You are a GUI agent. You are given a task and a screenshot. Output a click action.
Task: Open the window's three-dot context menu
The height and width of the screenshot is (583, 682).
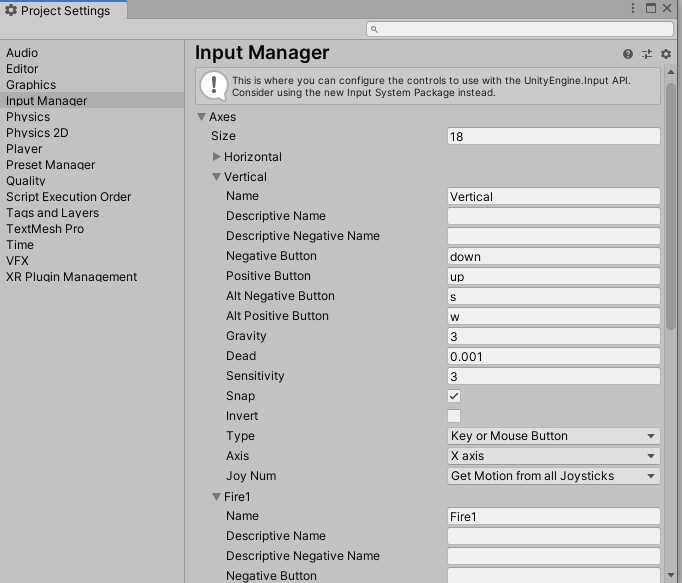coord(633,8)
